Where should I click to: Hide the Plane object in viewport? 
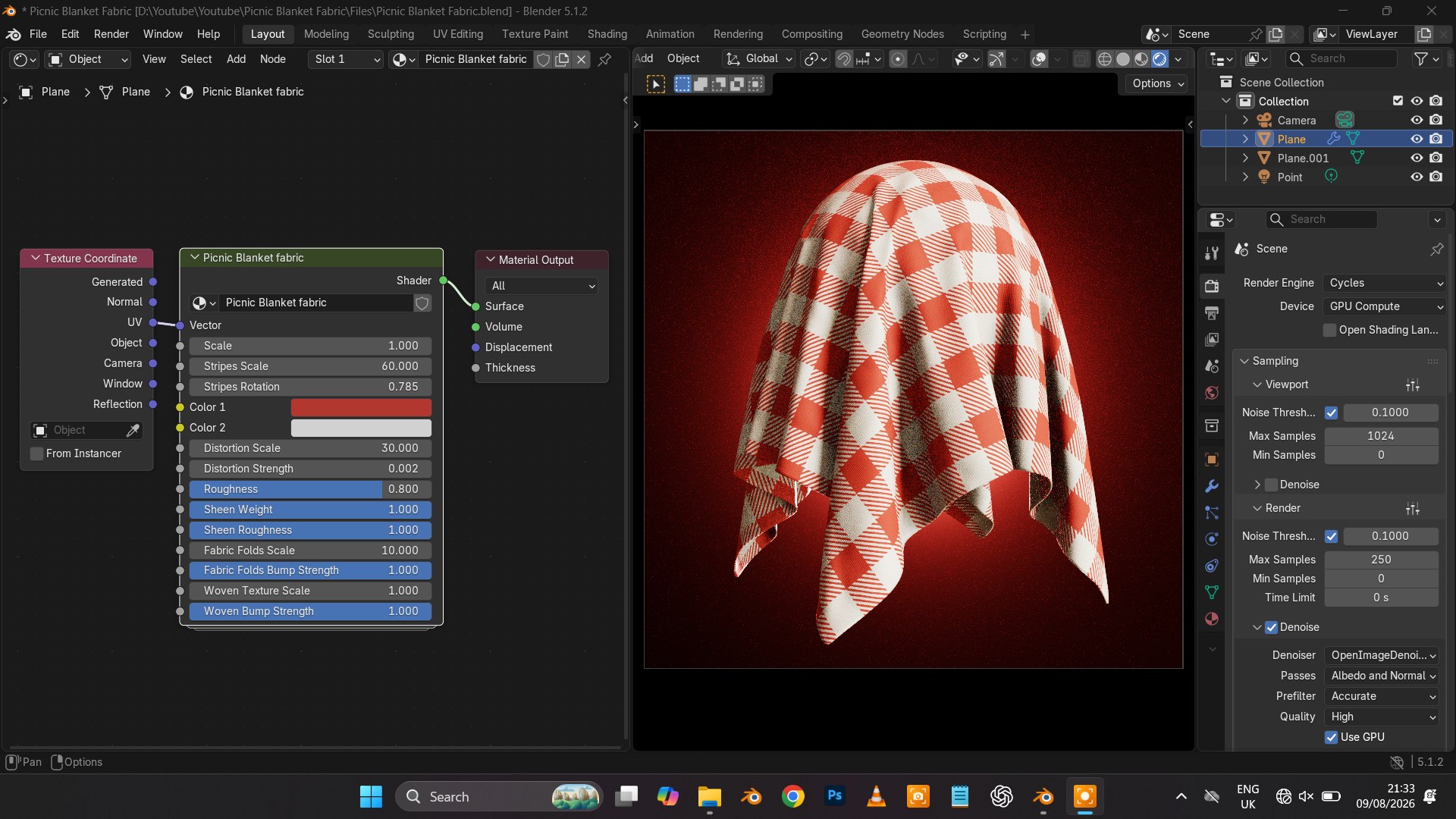tap(1416, 139)
